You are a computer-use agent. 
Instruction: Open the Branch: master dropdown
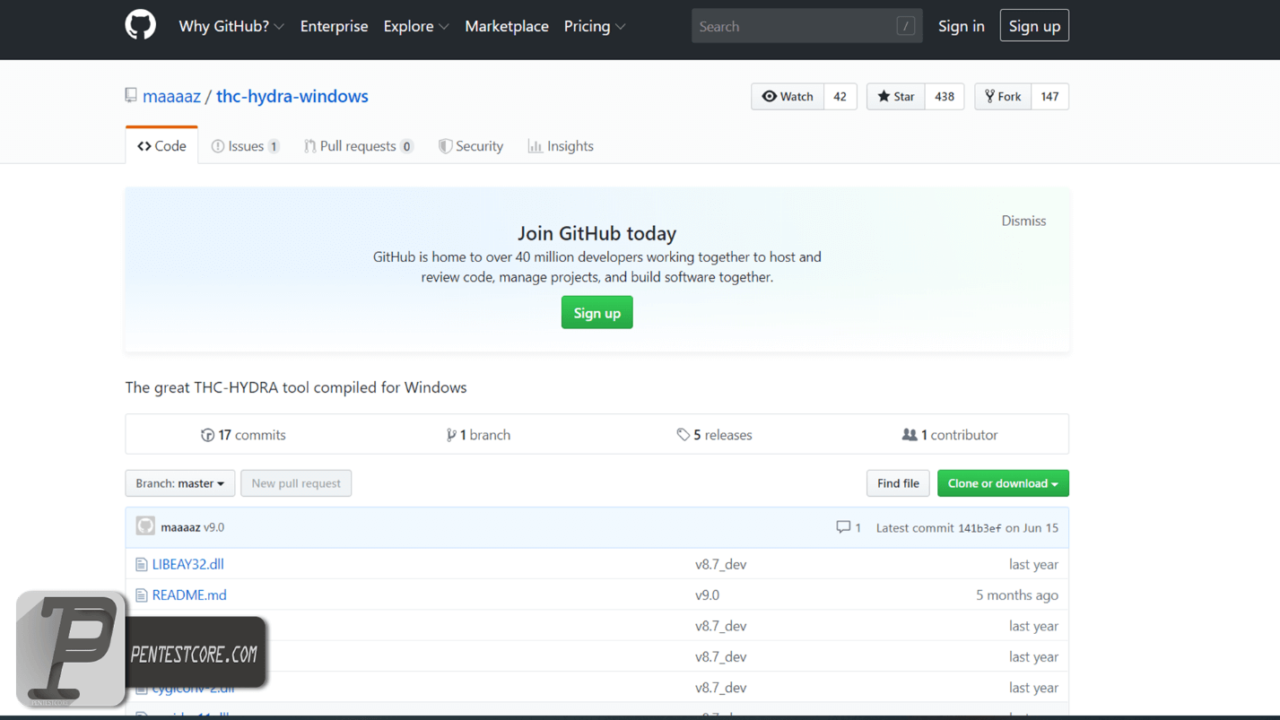tap(180, 484)
